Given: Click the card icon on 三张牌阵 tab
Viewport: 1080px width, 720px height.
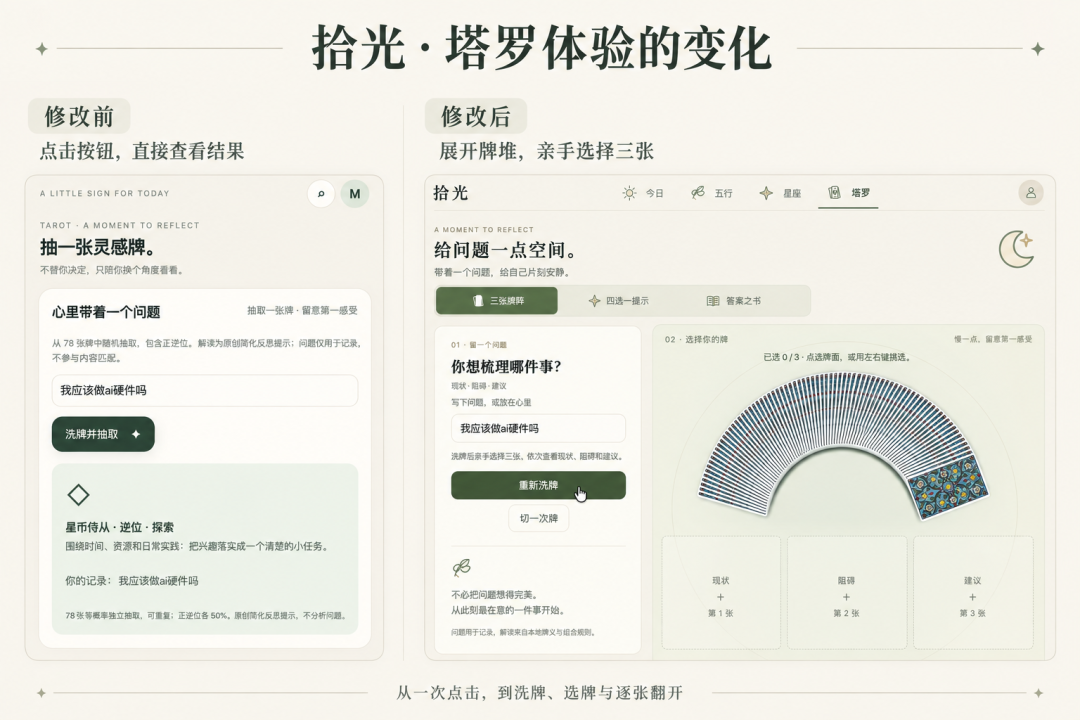Looking at the screenshot, I should [x=478, y=300].
